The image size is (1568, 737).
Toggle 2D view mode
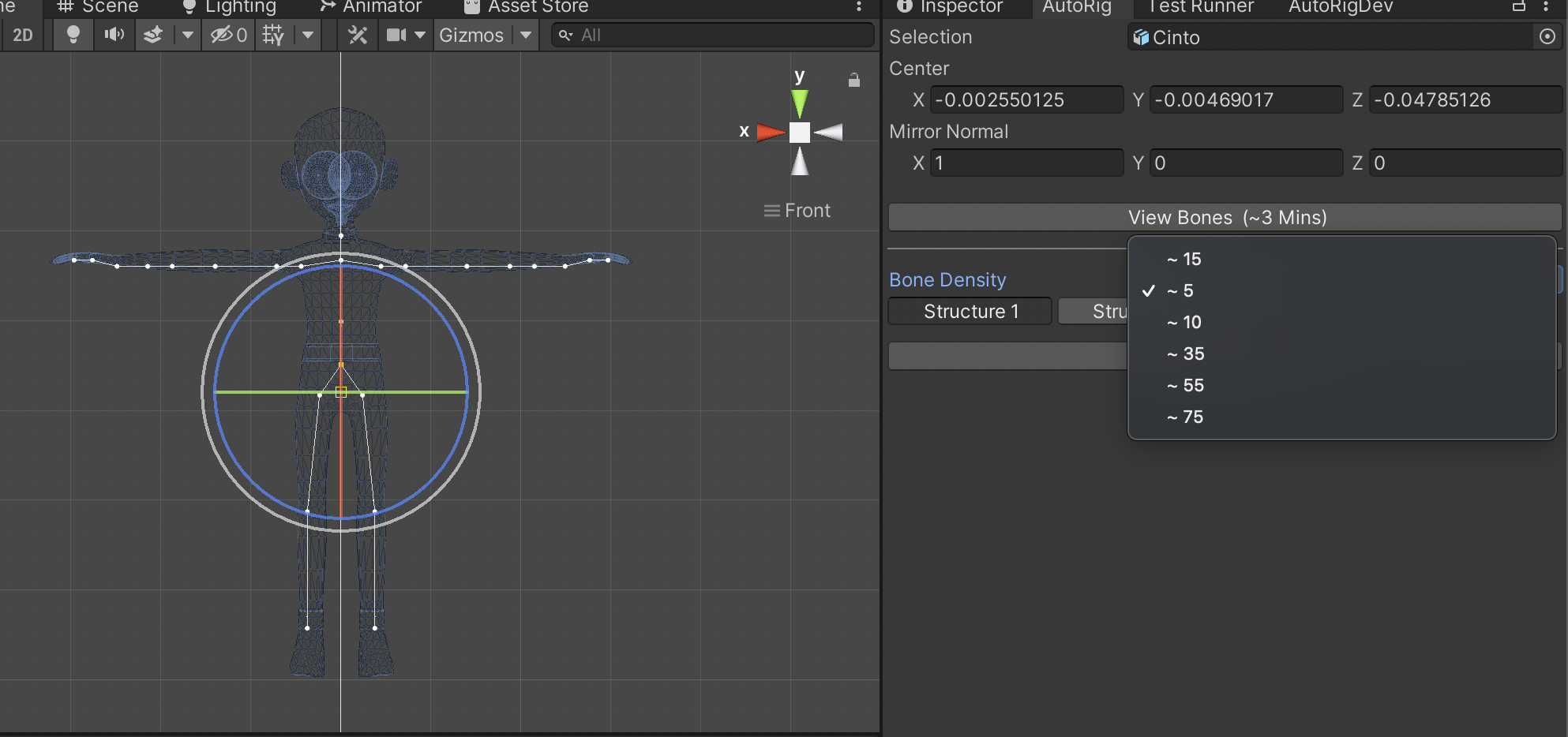pyautogui.click(x=23, y=36)
